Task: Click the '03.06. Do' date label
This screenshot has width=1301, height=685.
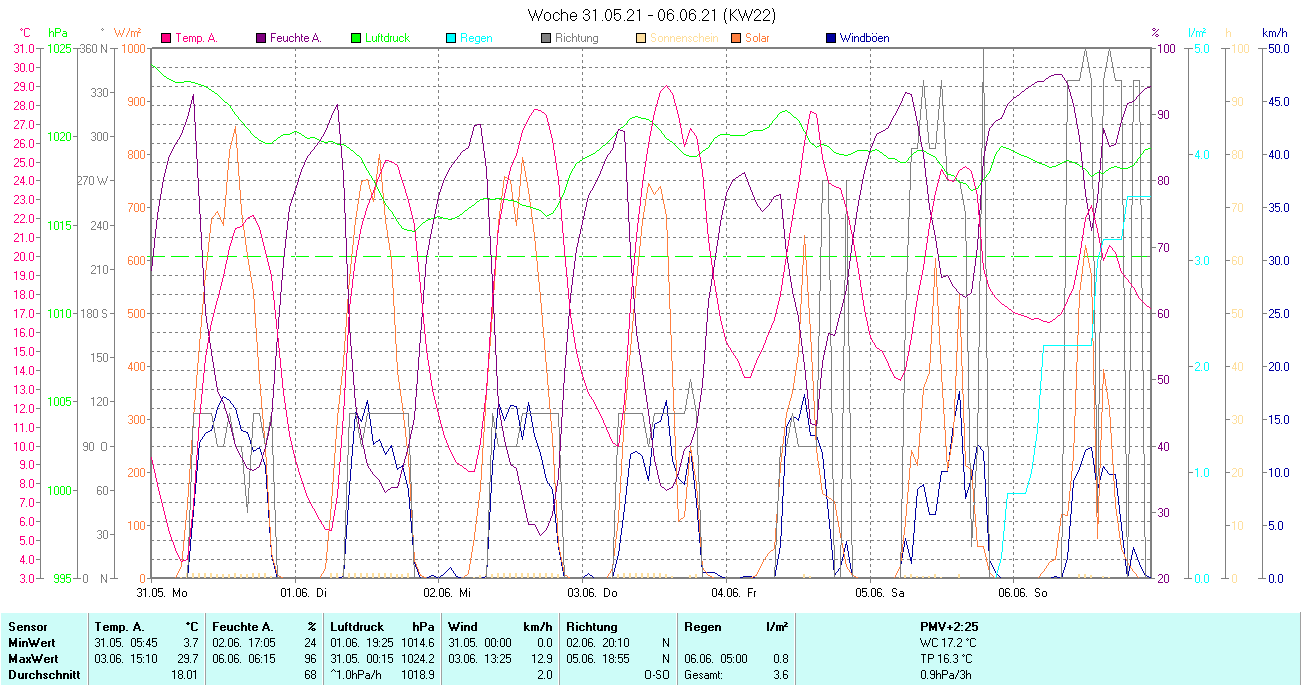Action: [593, 593]
